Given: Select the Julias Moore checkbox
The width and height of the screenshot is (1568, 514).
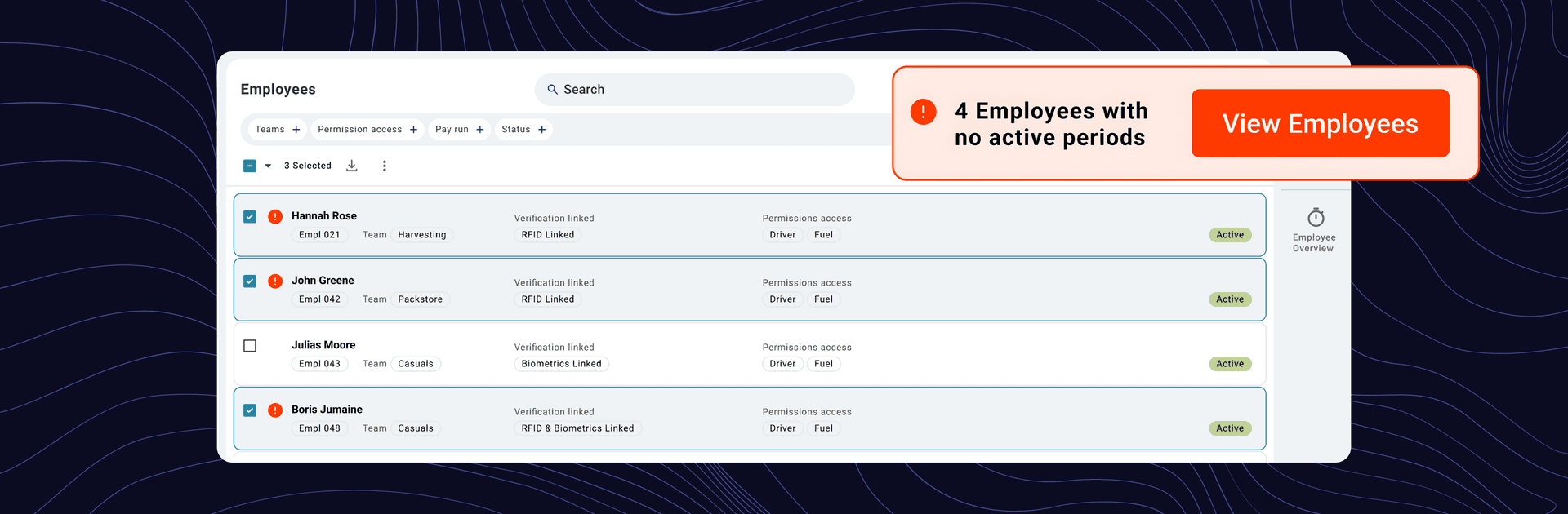Looking at the screenshot, I should (250, 346).
